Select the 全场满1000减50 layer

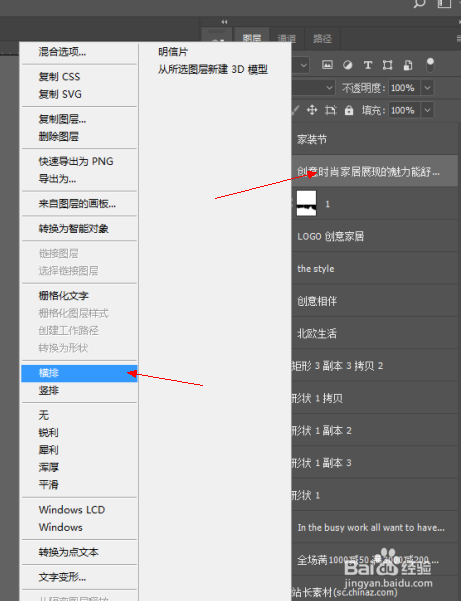coord(375,560)
